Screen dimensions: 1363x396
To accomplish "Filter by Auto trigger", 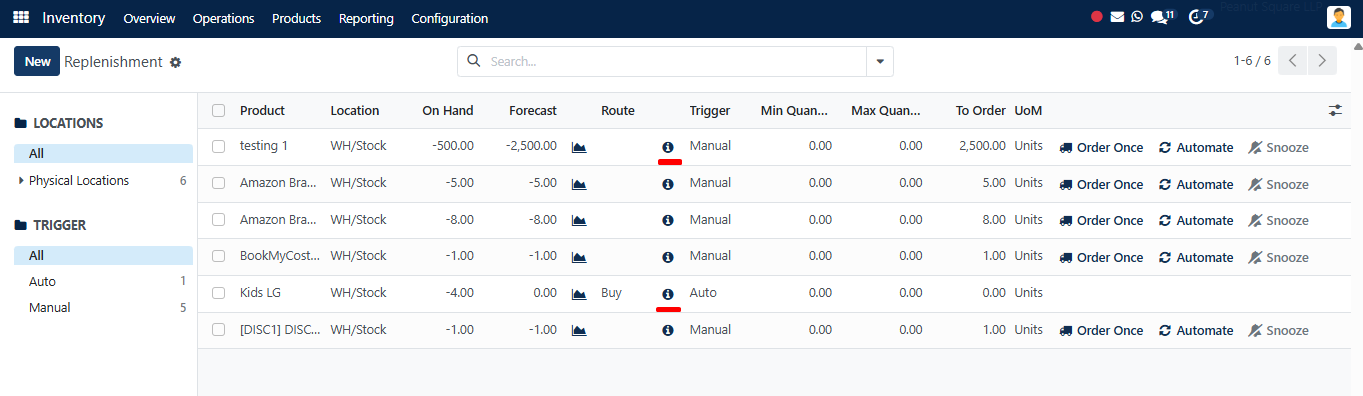I will pos(103,281).
